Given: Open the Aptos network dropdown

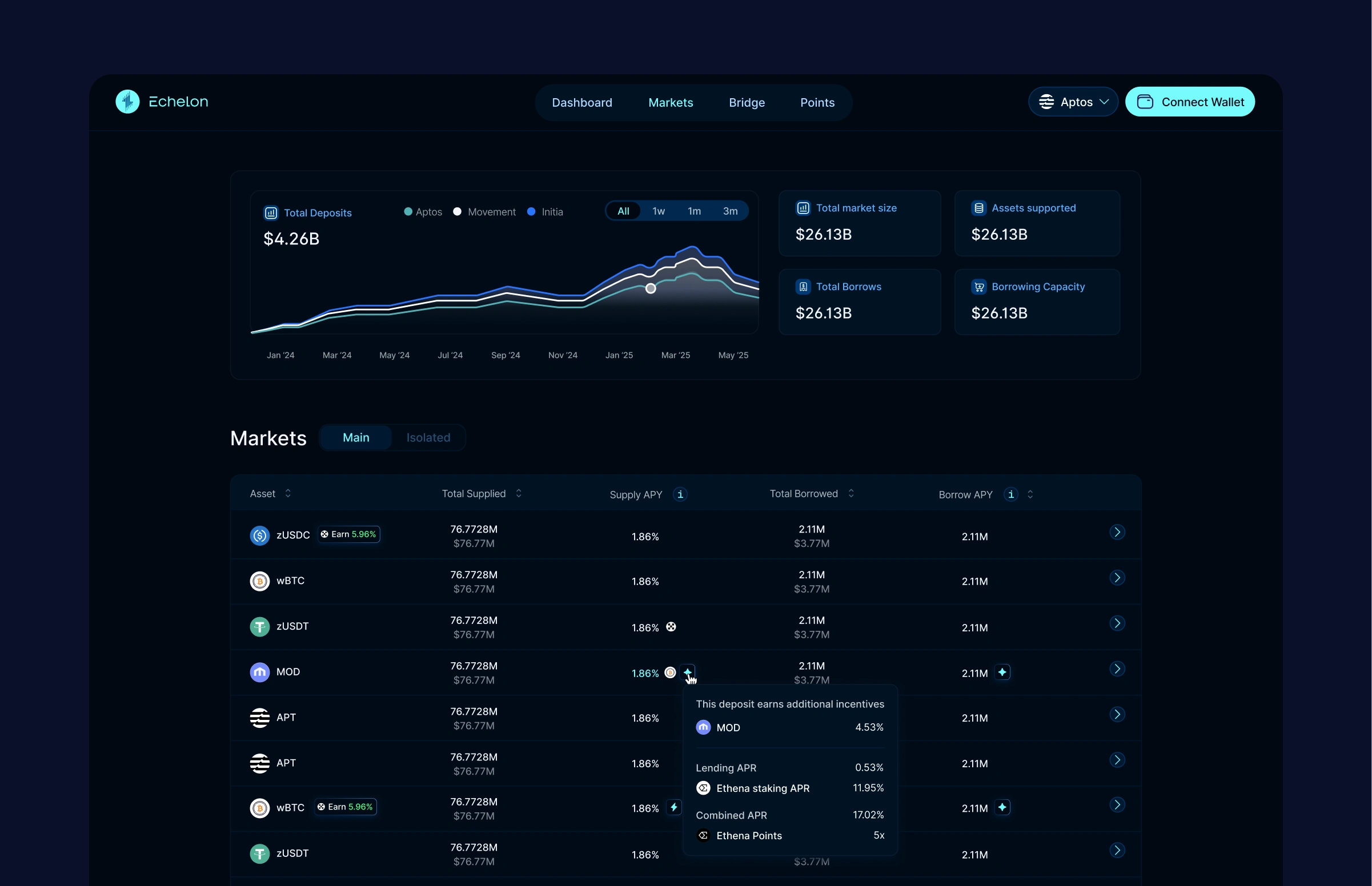Looking at the screenshot, I should (1073, 102).
